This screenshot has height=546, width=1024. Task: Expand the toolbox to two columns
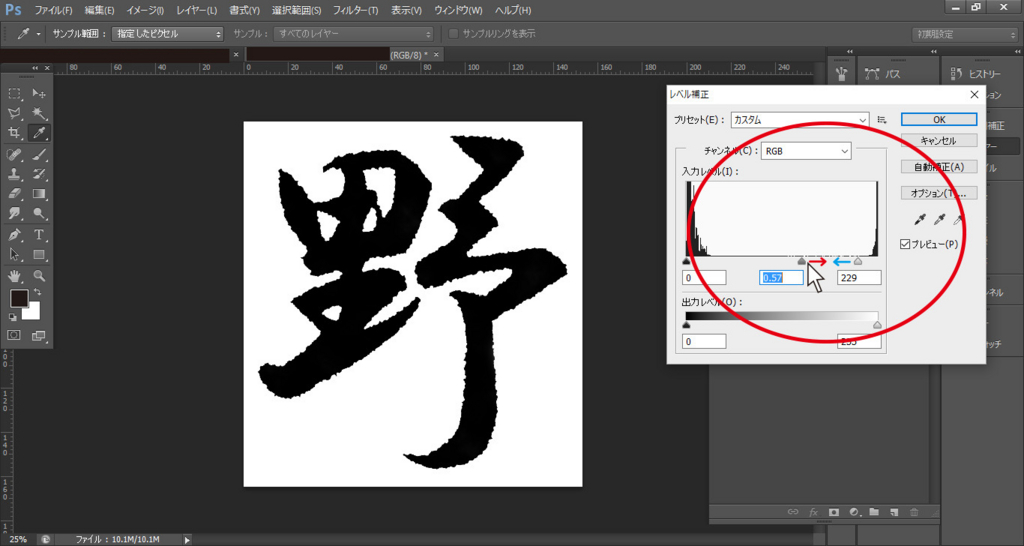[x=37, y=68]
